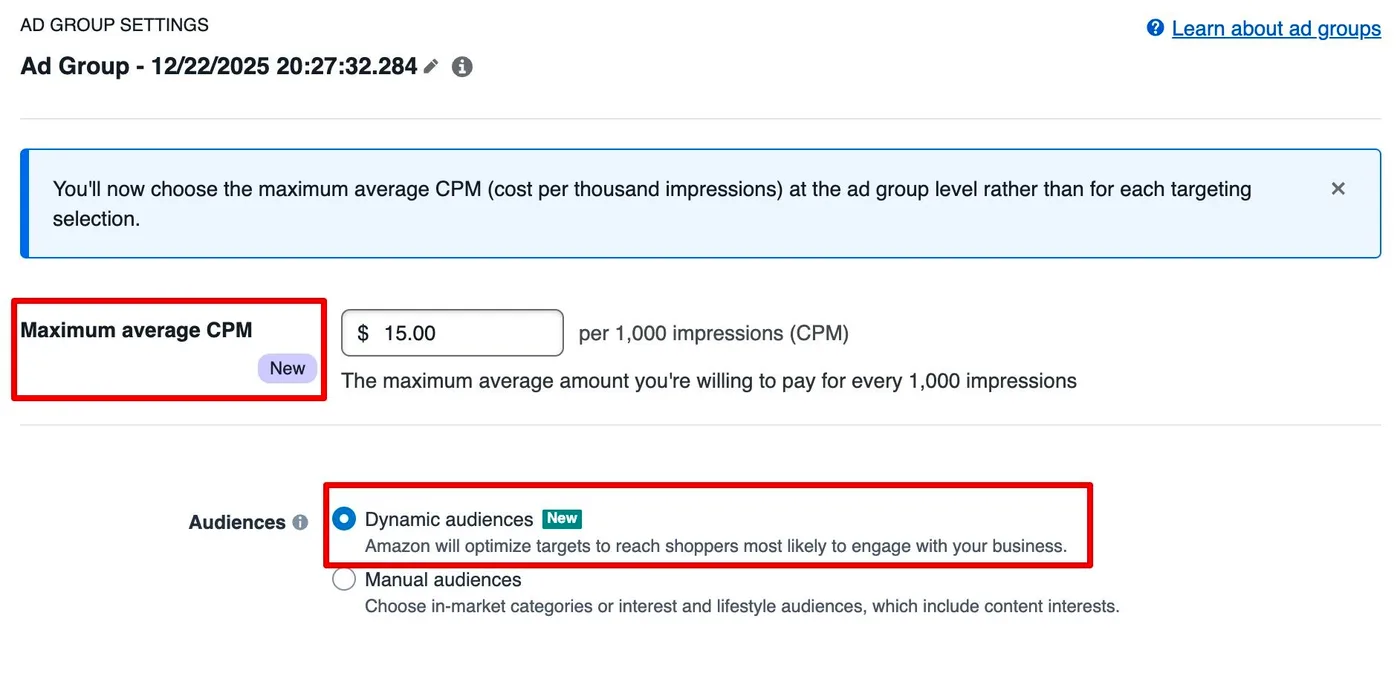Open the Learn about ad groups link
This screenshot has height=673, width=1400.
1276,28
